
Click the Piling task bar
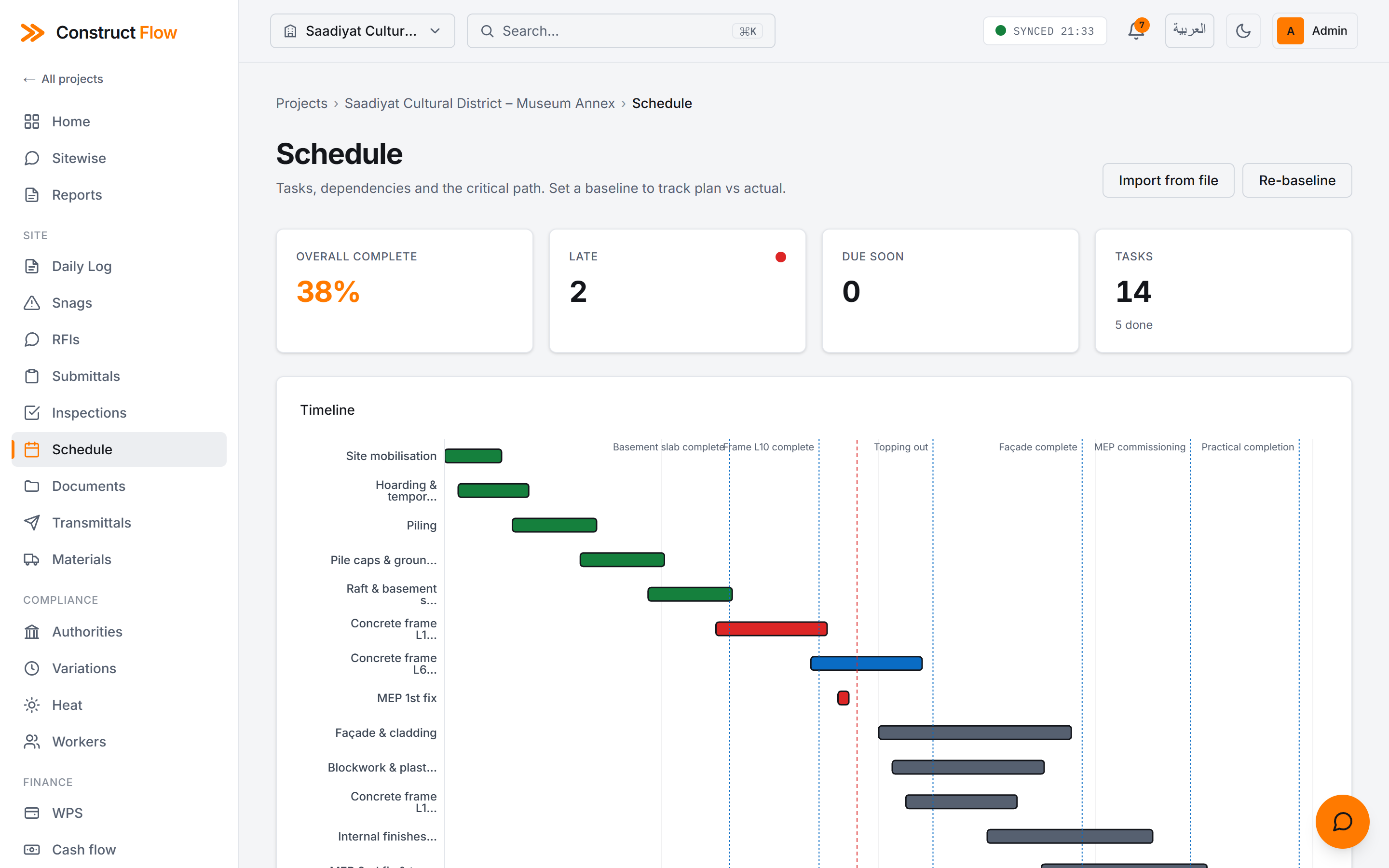tap(555, 525)
